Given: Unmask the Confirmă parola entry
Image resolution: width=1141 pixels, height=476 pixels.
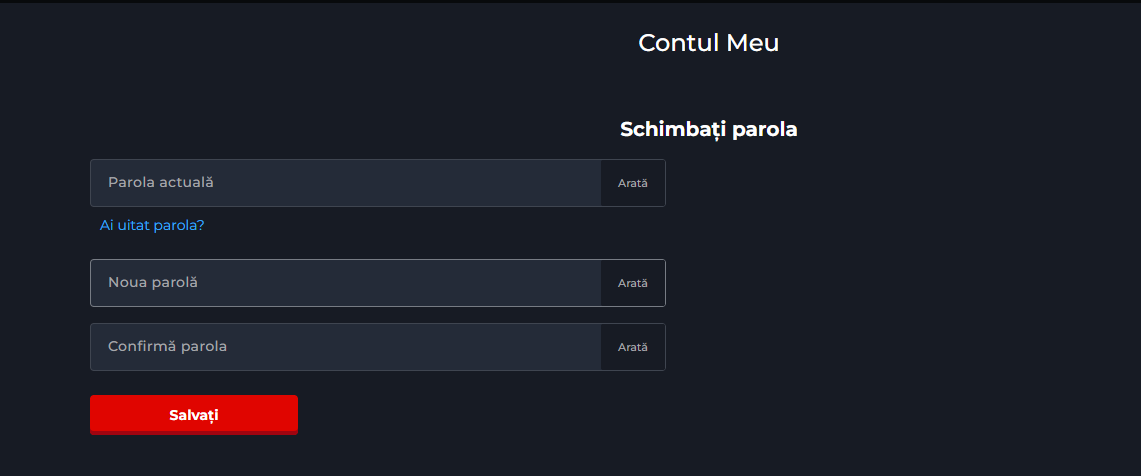Looking at the screenshot, I should (633, 347).
